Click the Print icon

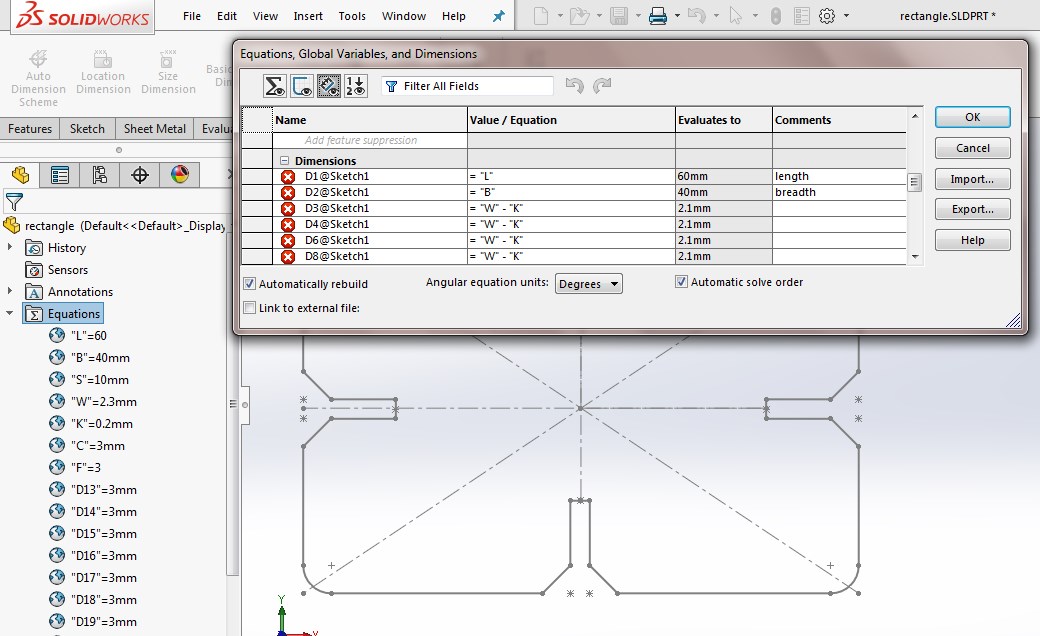pos(657,15)
